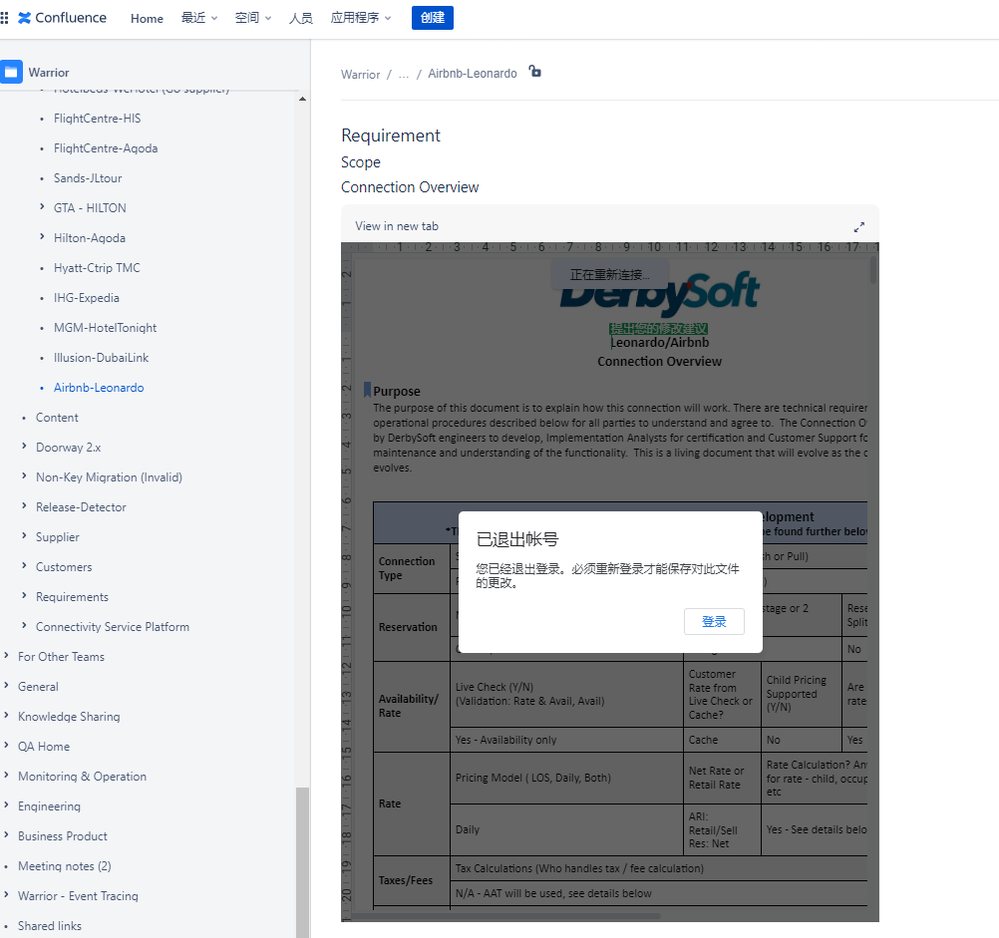
Task: Open the 应用程序 dropdown menu
Action: (360, 18)
